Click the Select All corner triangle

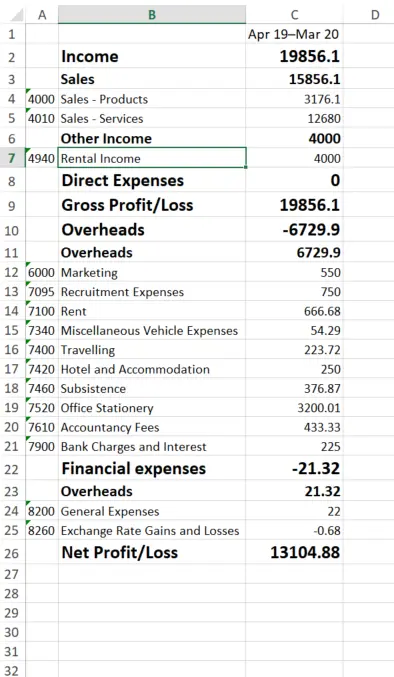click(16, 15)
